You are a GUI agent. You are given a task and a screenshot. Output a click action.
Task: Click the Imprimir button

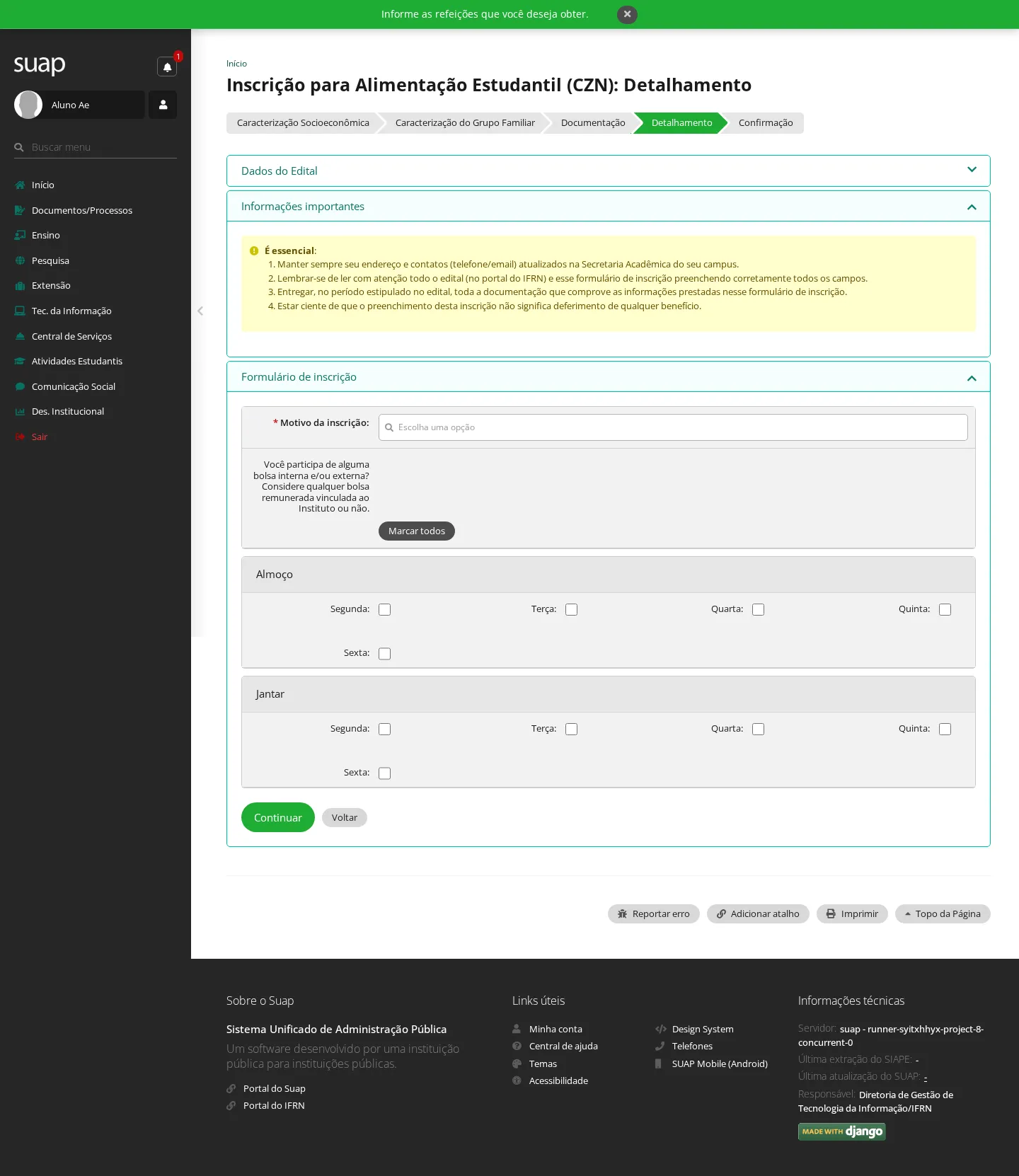(x=852, y=913)
